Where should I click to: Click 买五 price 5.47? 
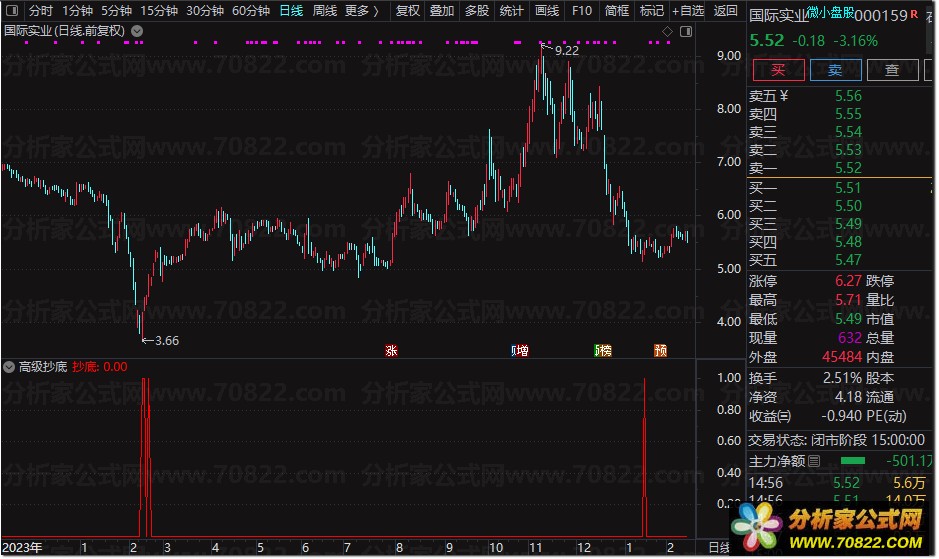[x=849, y=259]
